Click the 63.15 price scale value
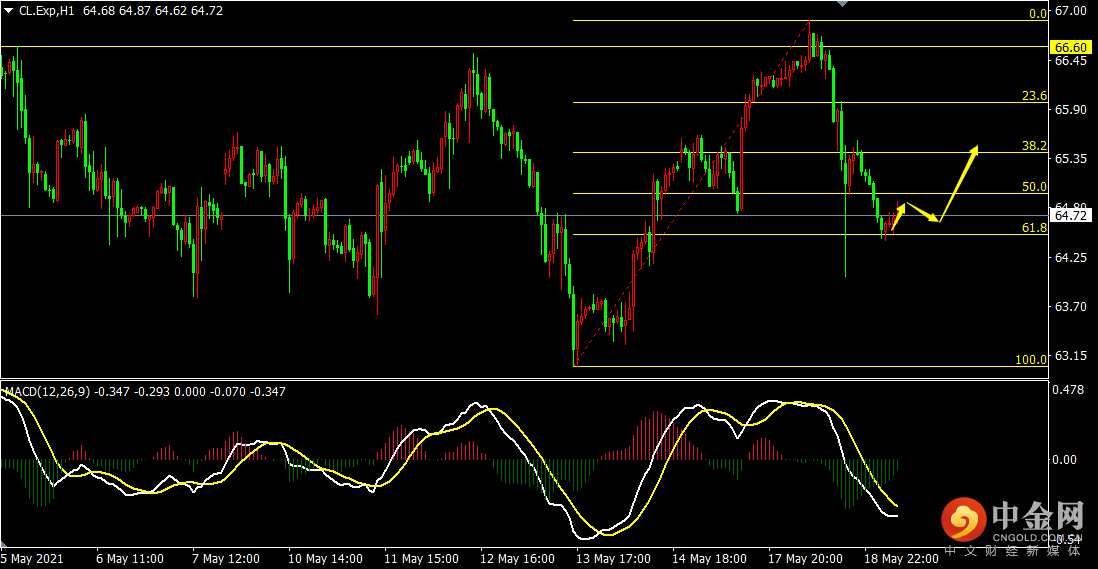The width and height of the screenshot is (1098, 569). pyautogui.click(x=1071, y=355)
